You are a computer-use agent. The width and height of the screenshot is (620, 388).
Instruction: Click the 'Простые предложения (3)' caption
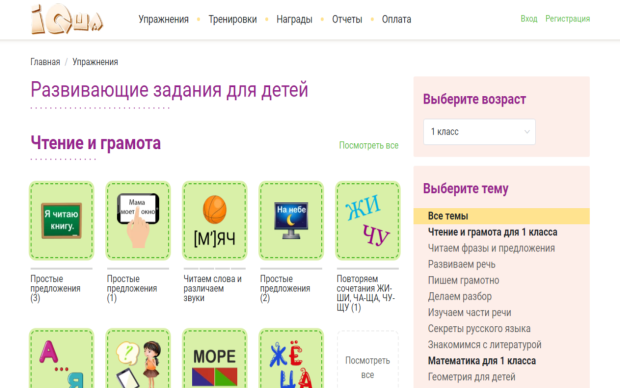[55, 288]
